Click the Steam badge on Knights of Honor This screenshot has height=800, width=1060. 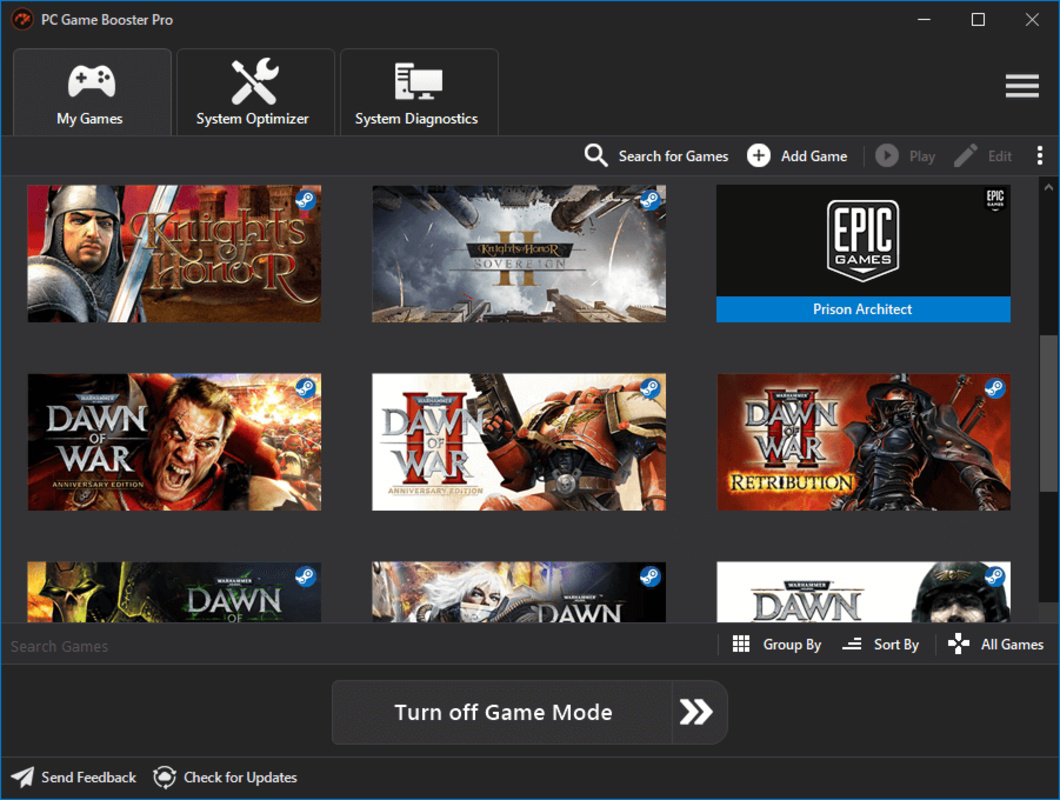308,201
